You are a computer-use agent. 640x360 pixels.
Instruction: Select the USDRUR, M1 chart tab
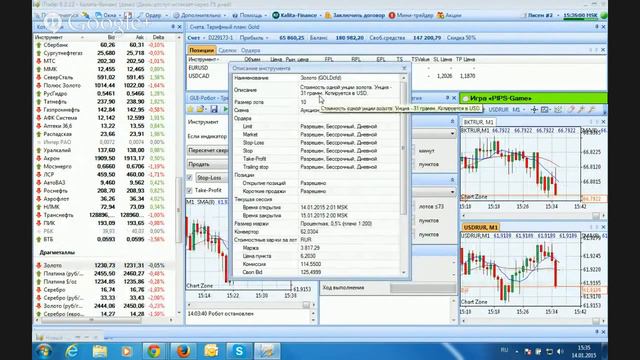coord(481,227)
